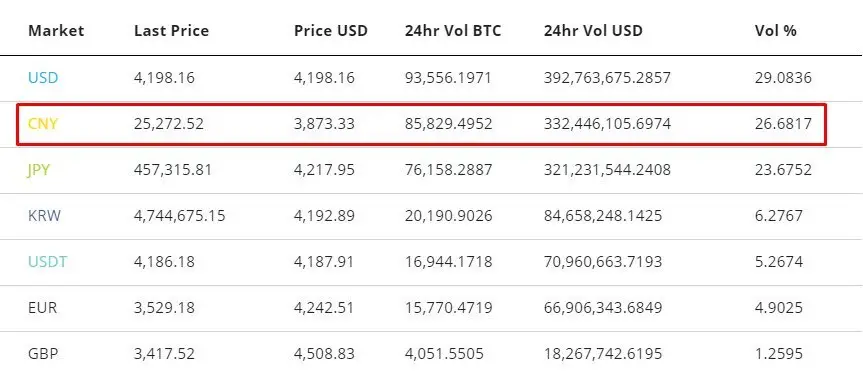Image resolution: width=863 pixels, height=374 pixels.
Task: Click GBP 24hr volume USD 18,267,742.6195
Action: click(603, 353)
